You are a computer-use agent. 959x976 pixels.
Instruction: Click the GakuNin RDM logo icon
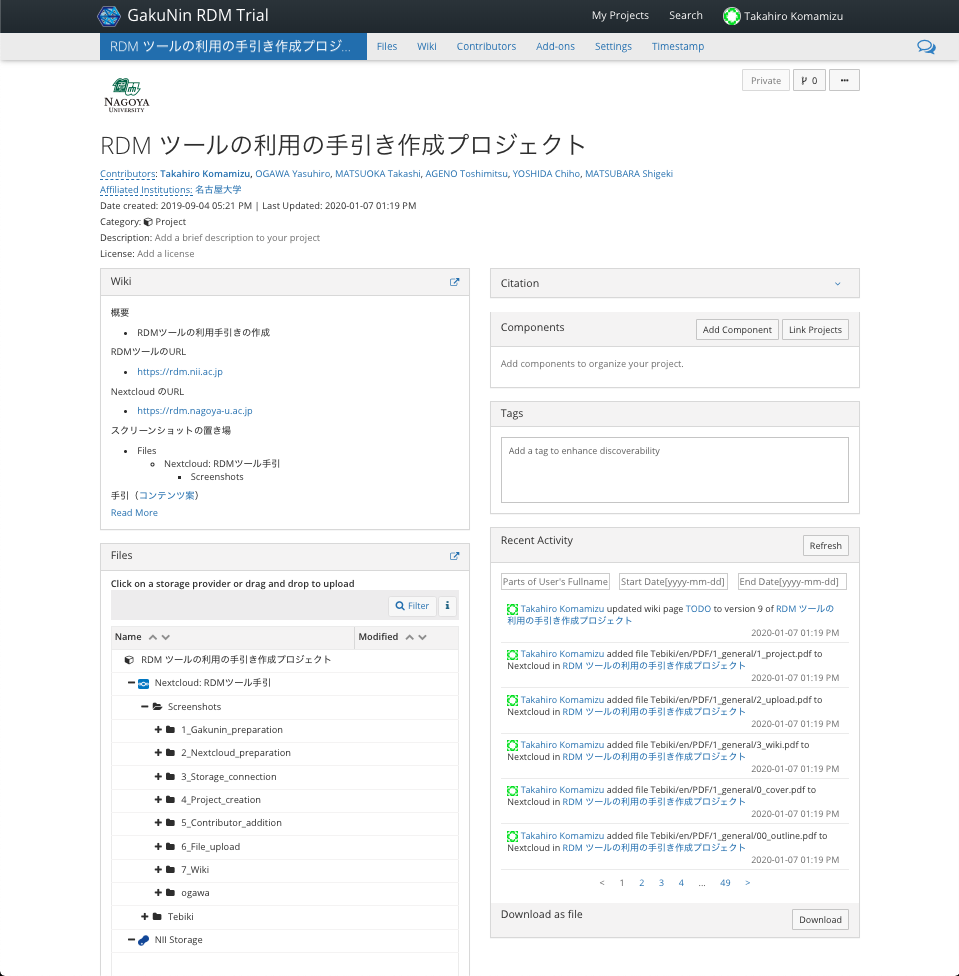(109, 16)
